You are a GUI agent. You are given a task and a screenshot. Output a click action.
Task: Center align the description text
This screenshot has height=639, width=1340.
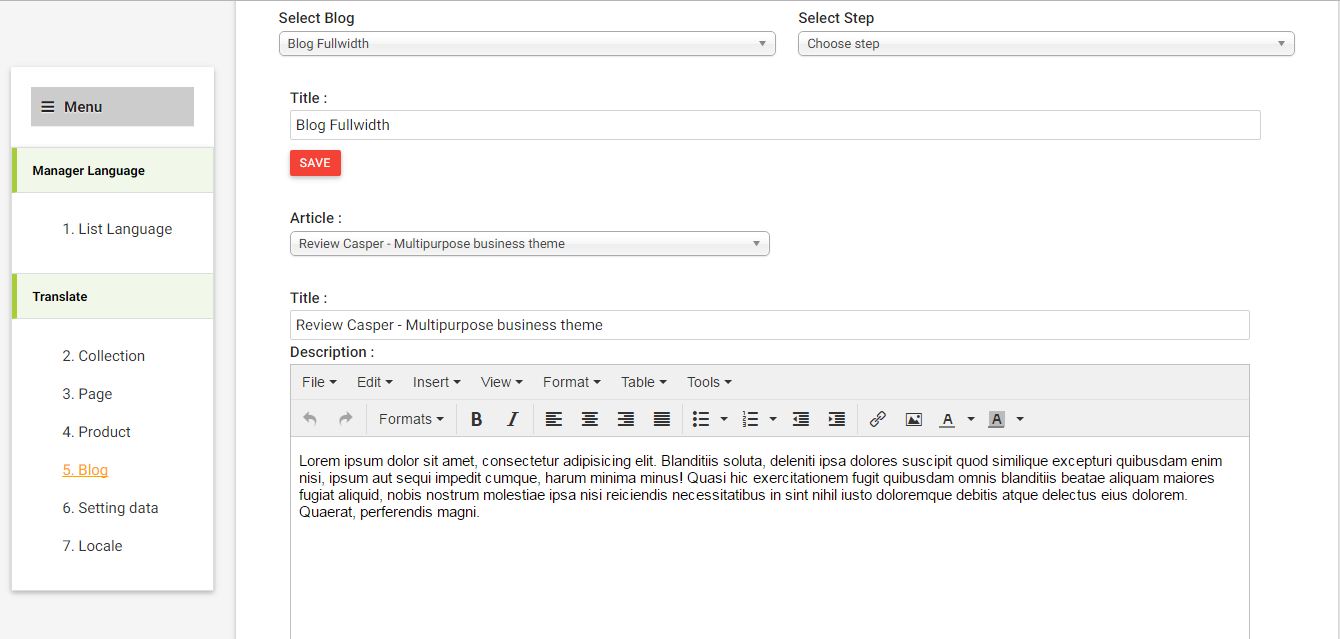(x=590, y=419)
